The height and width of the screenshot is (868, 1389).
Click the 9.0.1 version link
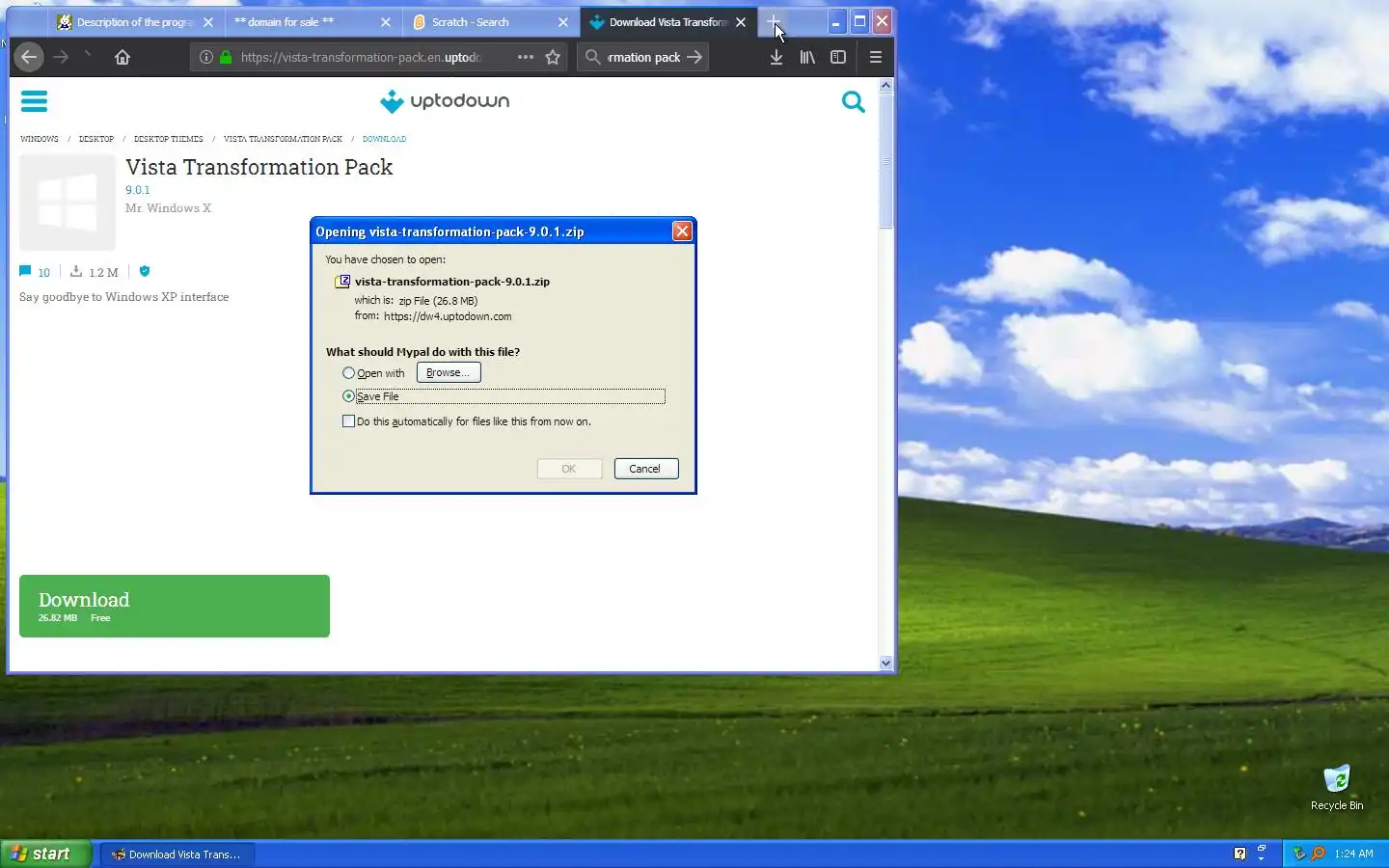[x=138, y=190]
